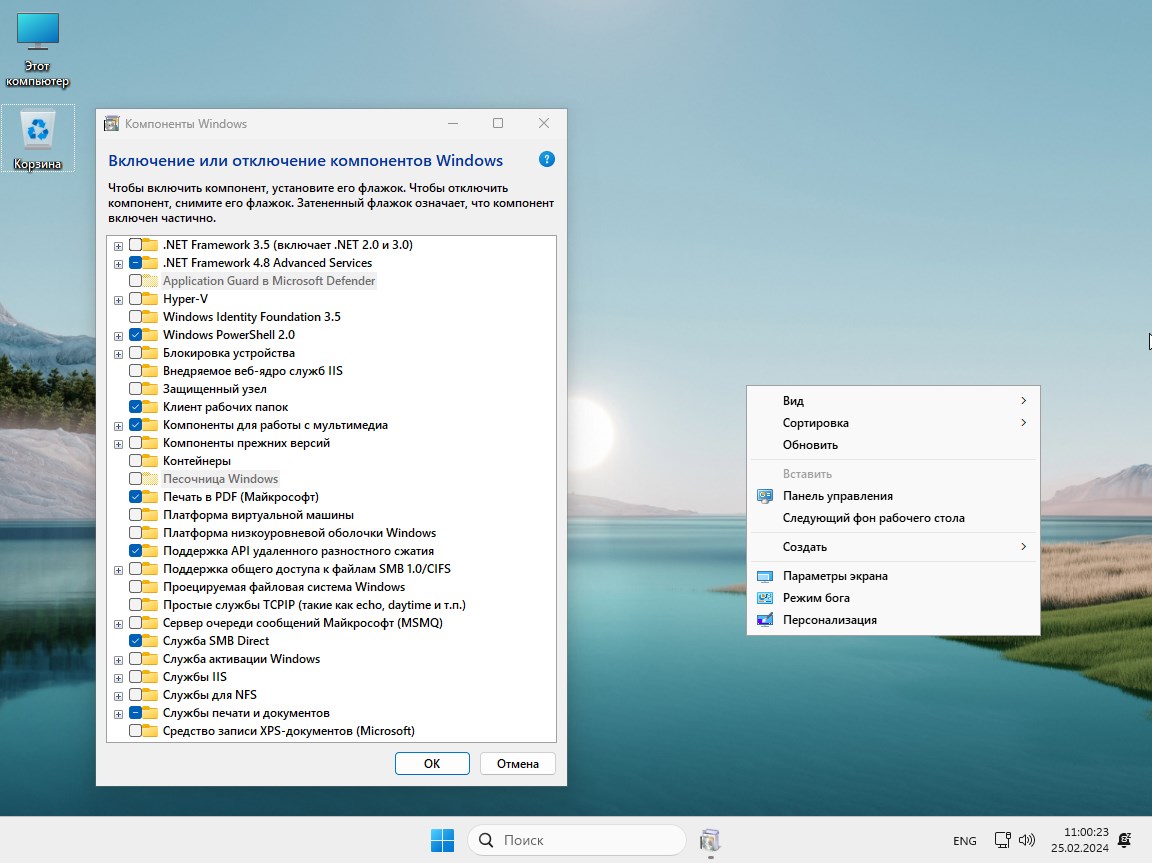Screen dimensions: 1152x863
Task: Click the recycle bin icon on taskbar
Action: tap(710, 841)
